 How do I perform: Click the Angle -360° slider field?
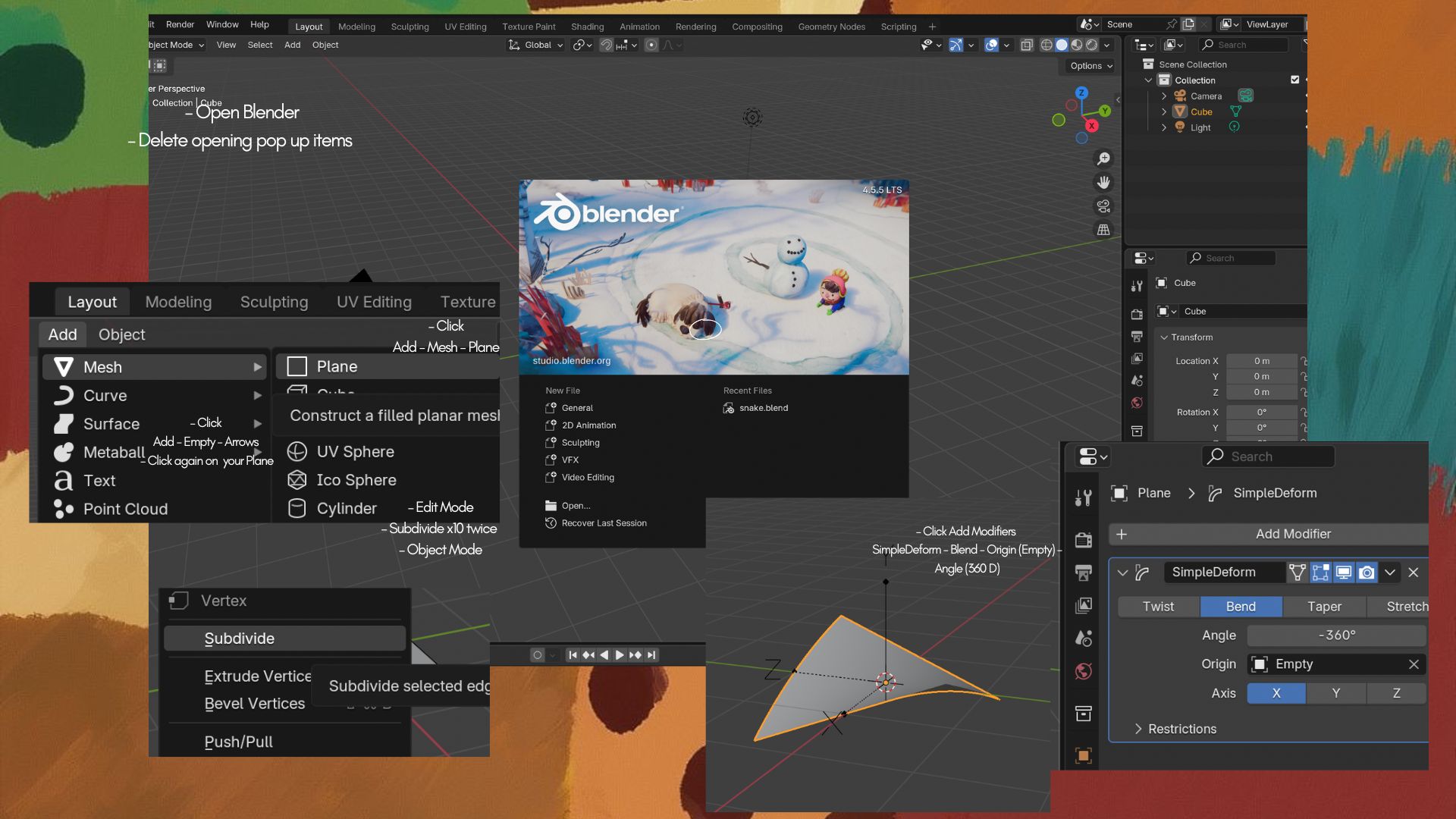coord(1336,635)
